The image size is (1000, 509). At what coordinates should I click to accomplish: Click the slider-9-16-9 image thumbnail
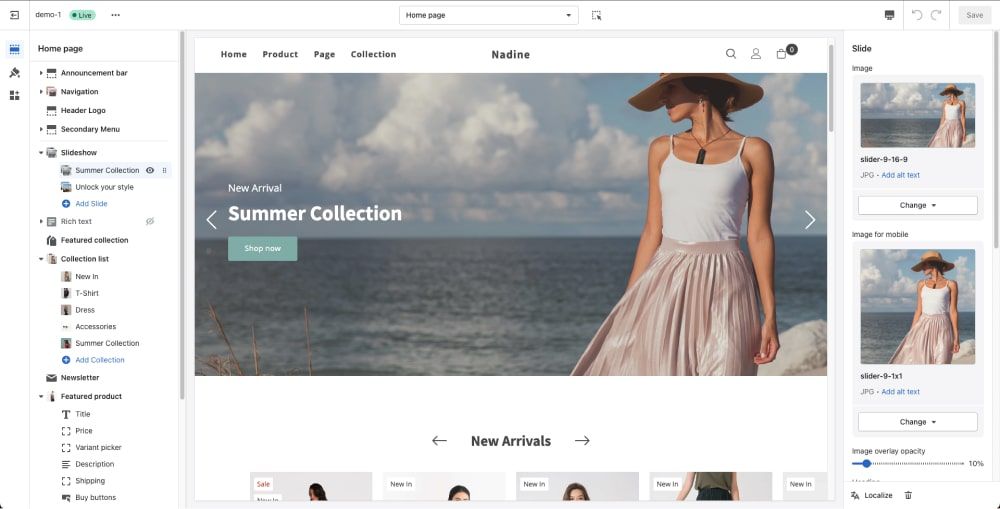[918, 115]
